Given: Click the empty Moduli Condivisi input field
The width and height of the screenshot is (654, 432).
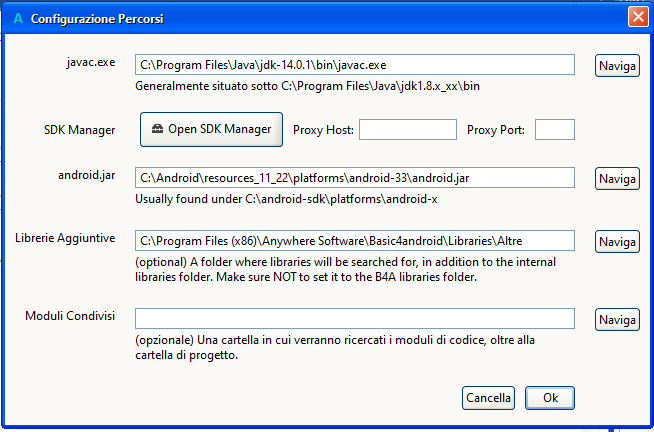Looking at the screenshot, I should 355,318.
